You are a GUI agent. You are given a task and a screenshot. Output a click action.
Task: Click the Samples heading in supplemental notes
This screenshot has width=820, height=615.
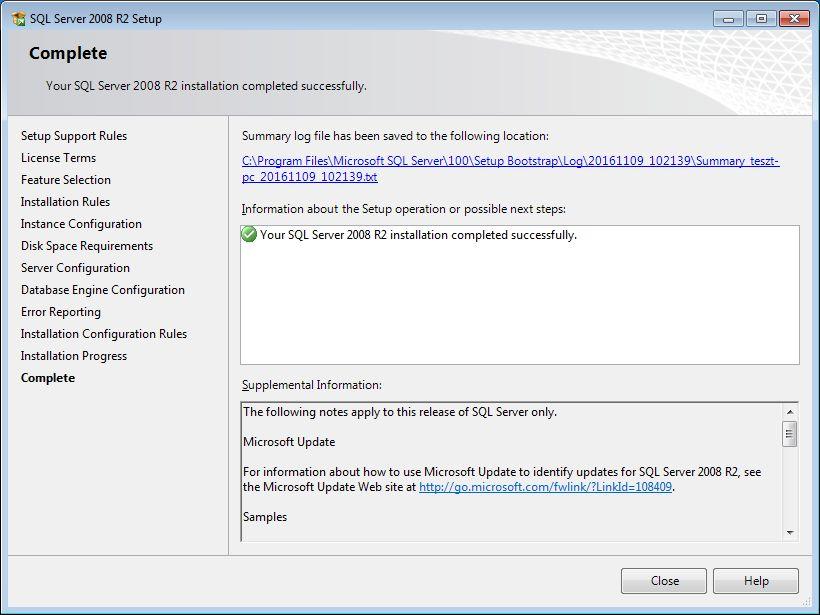[265, 517]
